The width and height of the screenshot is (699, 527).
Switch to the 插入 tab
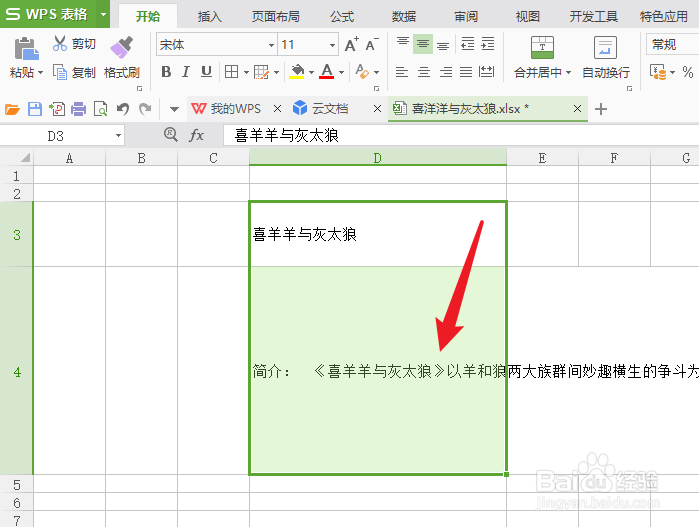(x=210, y=16)
